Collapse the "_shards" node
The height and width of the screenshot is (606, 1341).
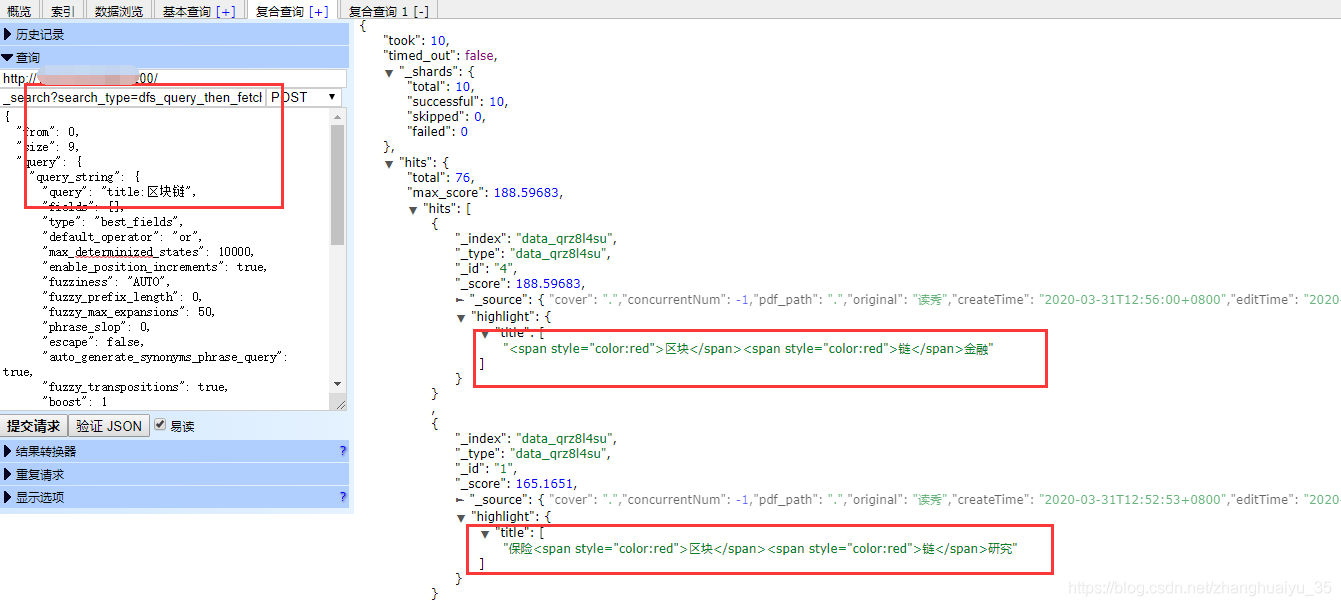click(389, 72)
